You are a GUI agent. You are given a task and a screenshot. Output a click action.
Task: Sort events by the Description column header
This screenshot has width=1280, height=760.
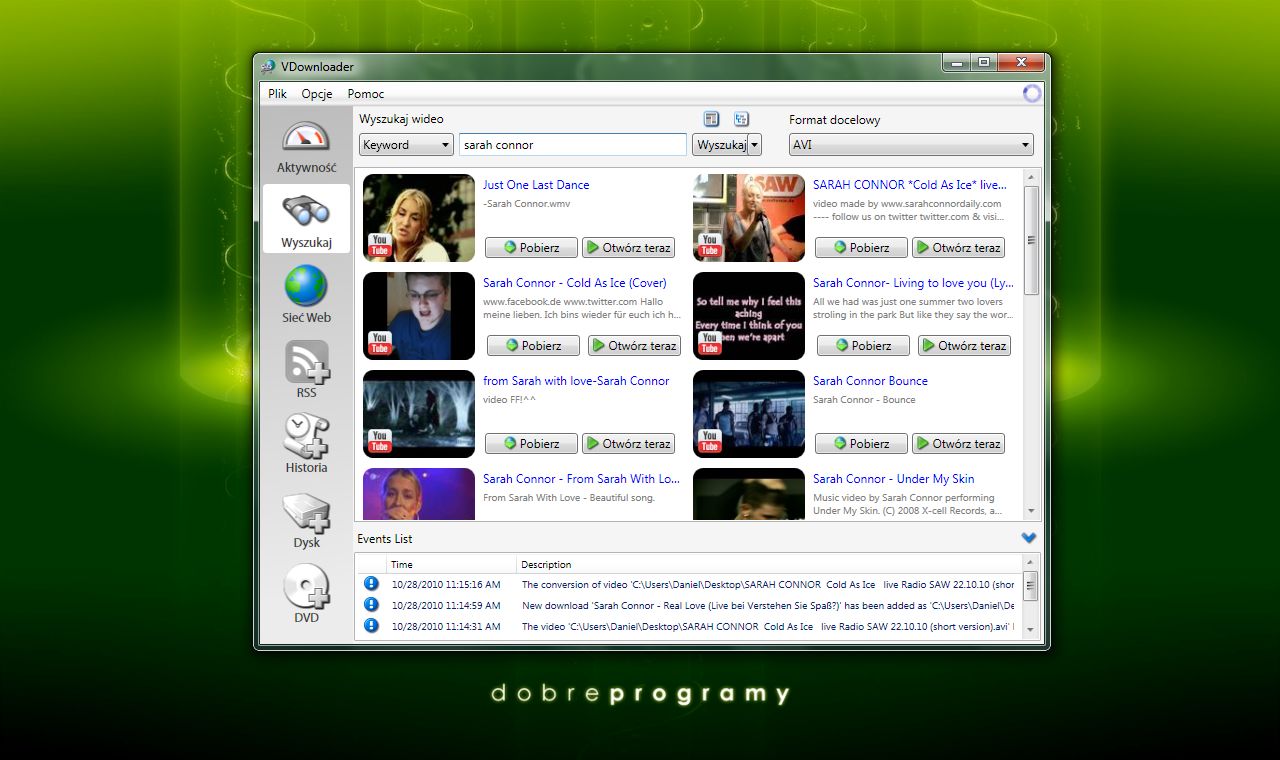[x=770, y=564]
